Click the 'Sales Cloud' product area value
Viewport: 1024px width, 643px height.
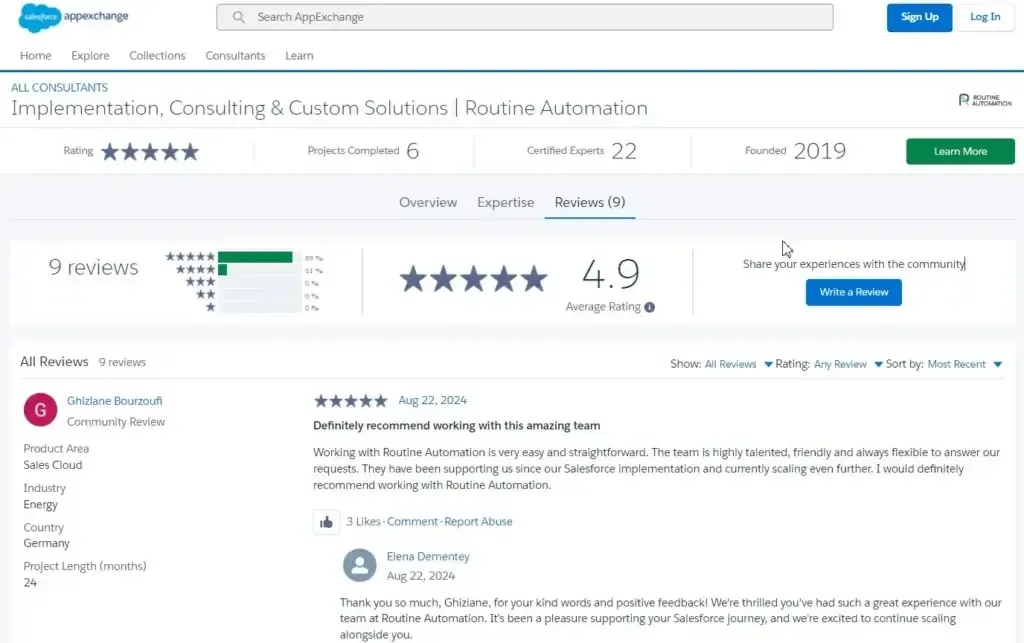point(53,465)
